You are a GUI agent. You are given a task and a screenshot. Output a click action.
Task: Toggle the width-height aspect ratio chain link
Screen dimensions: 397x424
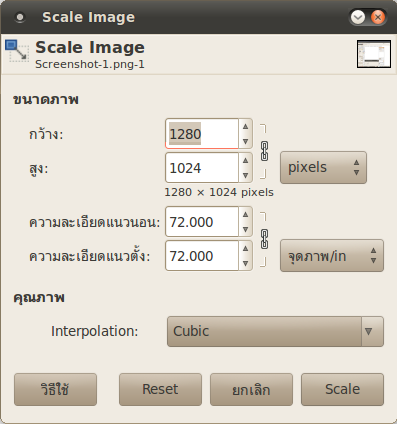click(x=264, y=151)
